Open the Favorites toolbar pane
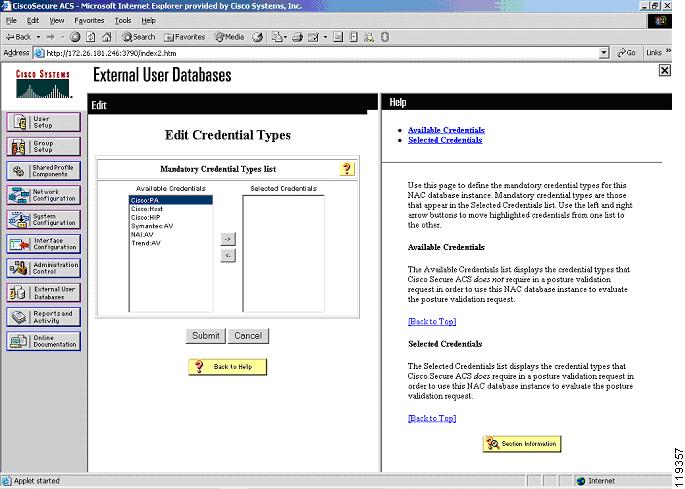 click(x=184, y=37)
